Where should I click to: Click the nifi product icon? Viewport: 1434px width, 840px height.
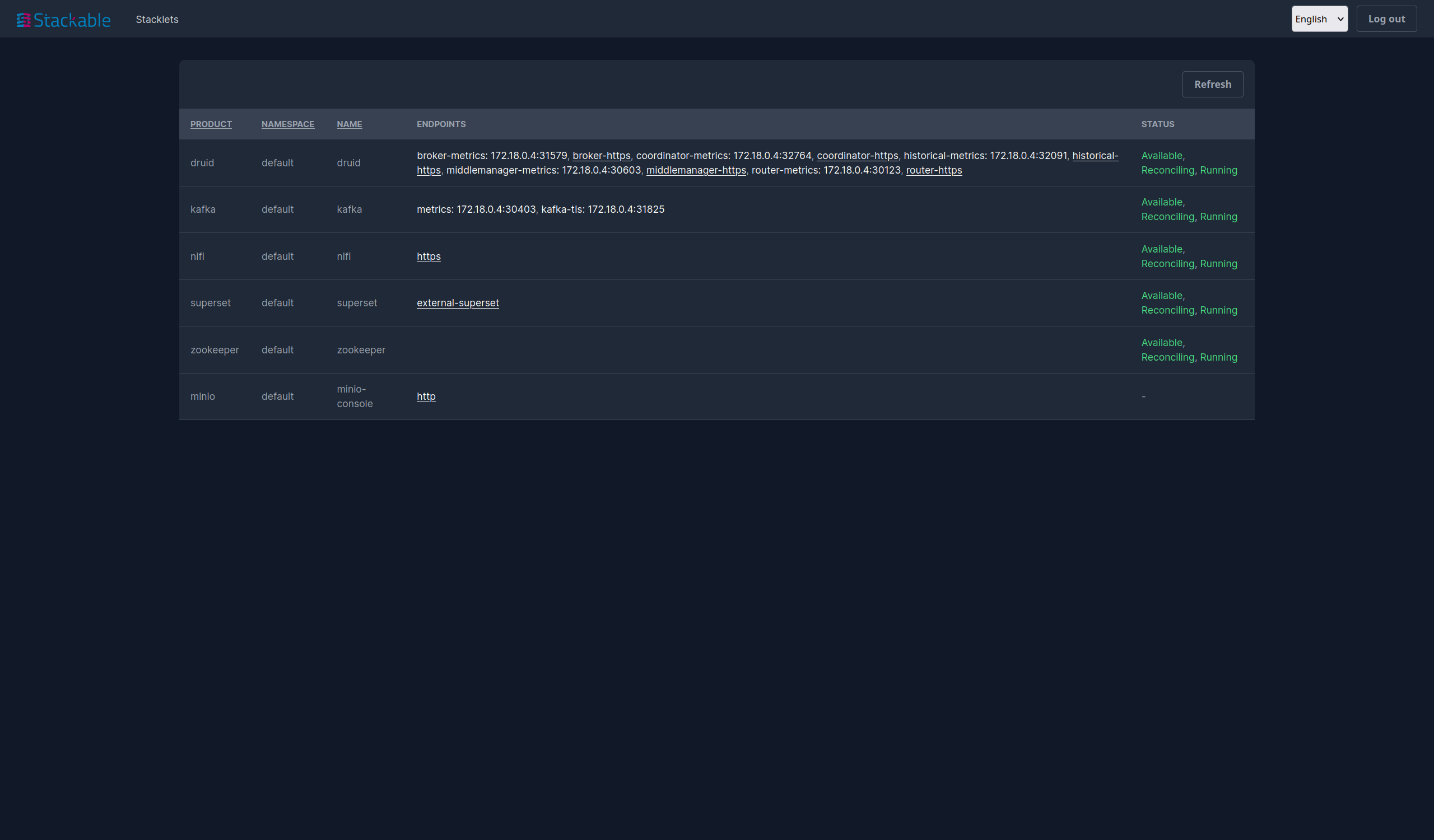[197, 255]
